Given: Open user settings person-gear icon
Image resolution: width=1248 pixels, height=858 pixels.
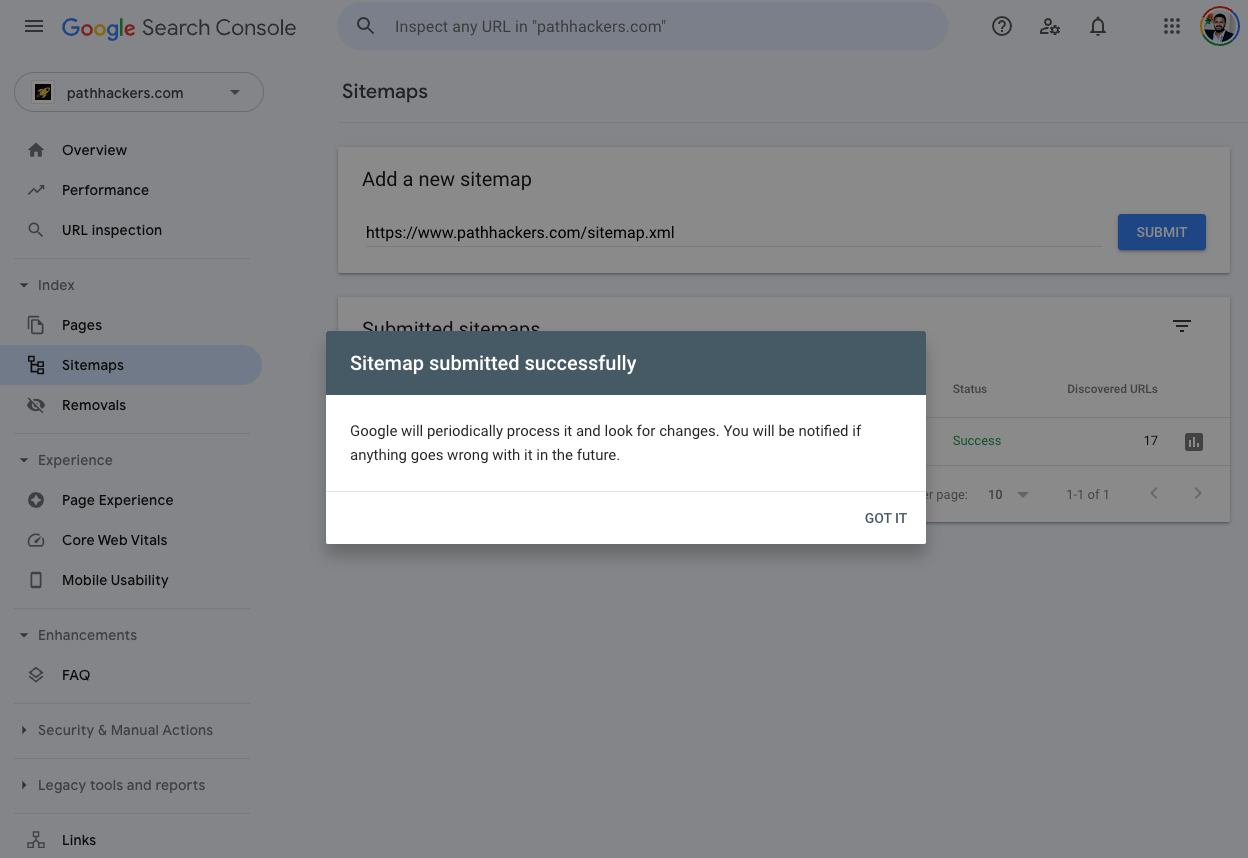Looking at the screenshot, I should coord(1050,27).
